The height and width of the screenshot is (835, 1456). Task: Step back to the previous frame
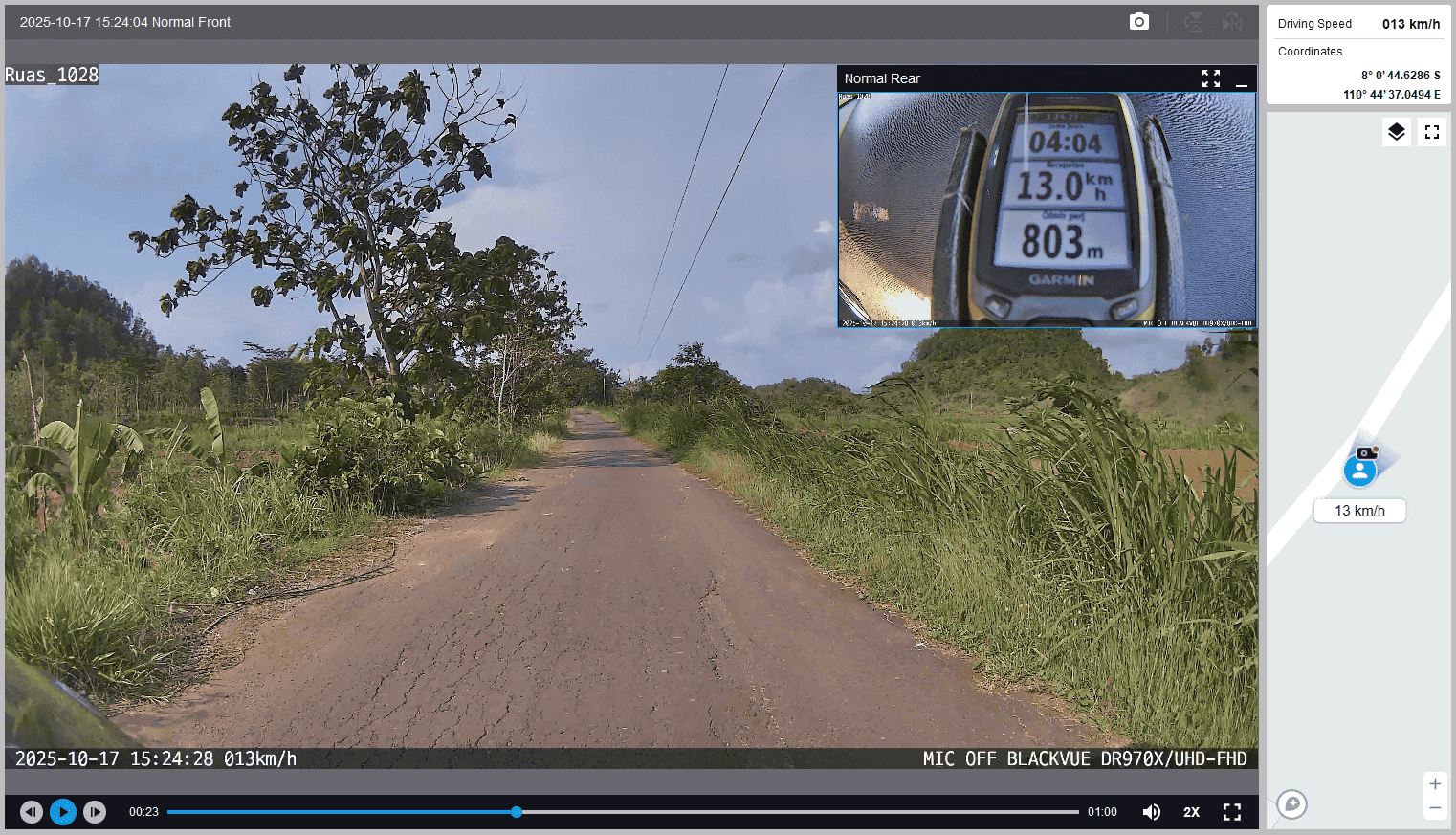(32, 812)
